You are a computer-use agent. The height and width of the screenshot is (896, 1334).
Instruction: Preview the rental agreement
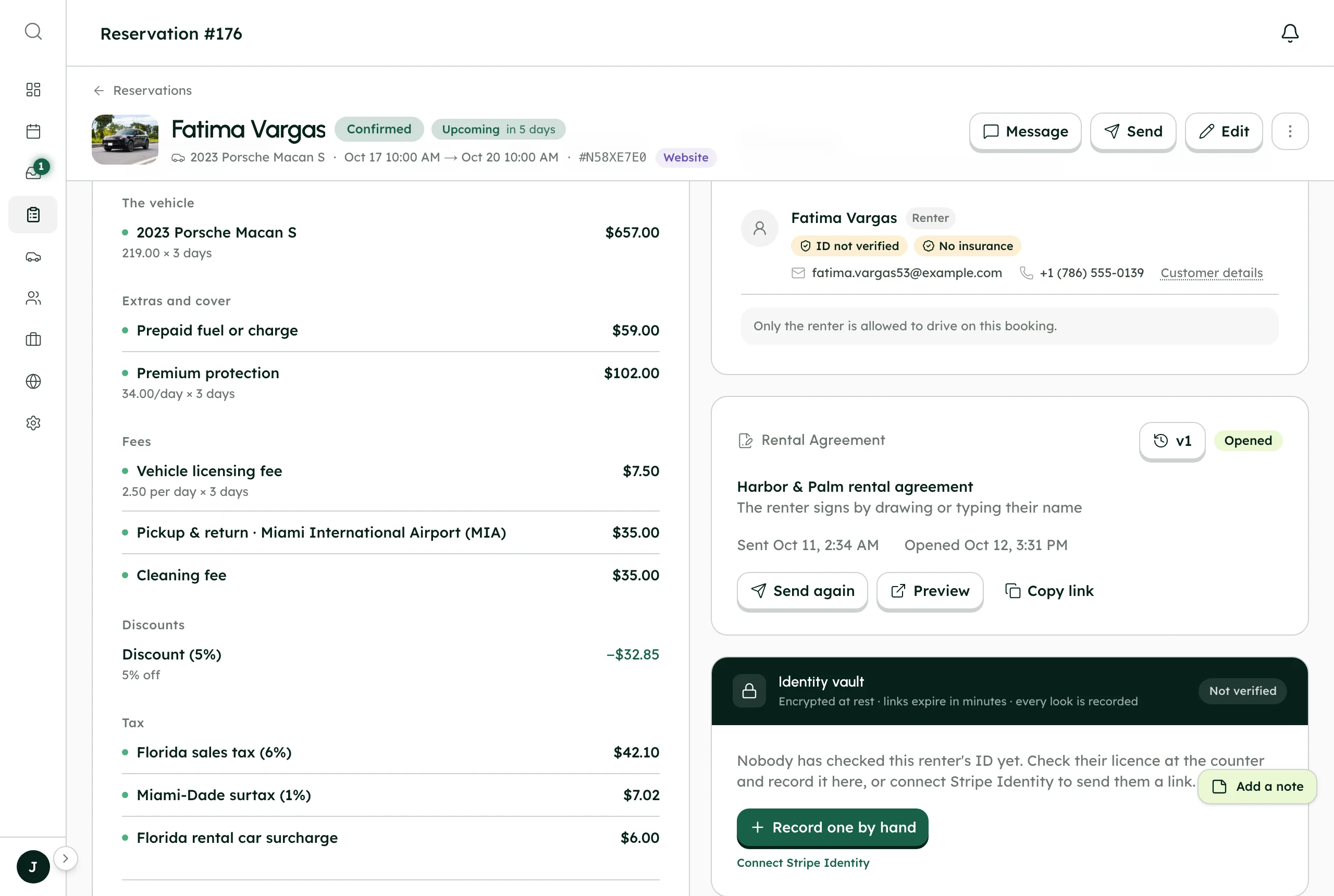coord(930,591)
